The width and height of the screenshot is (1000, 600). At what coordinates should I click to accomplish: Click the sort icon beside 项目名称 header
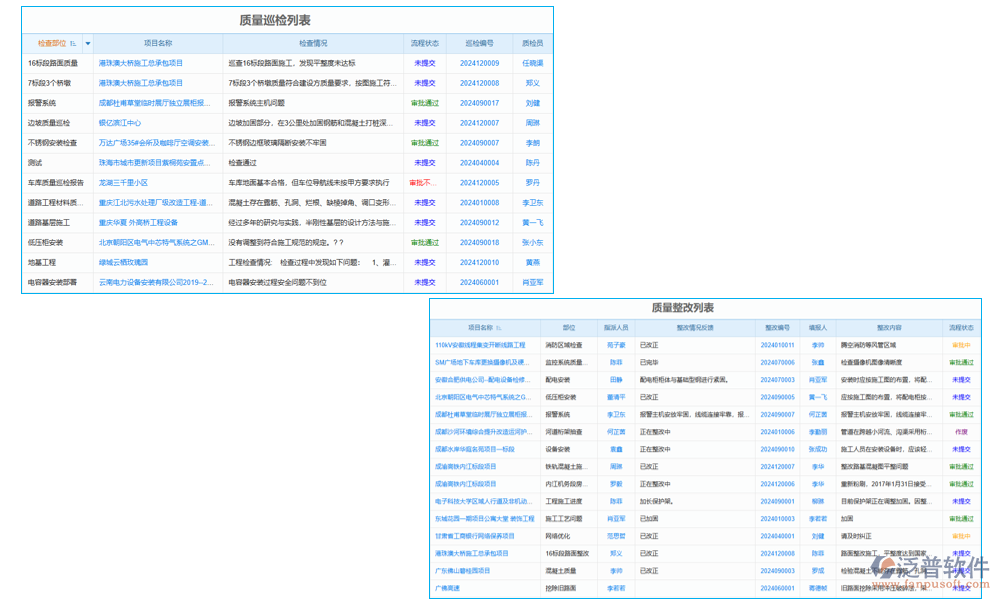click(498, 327)
